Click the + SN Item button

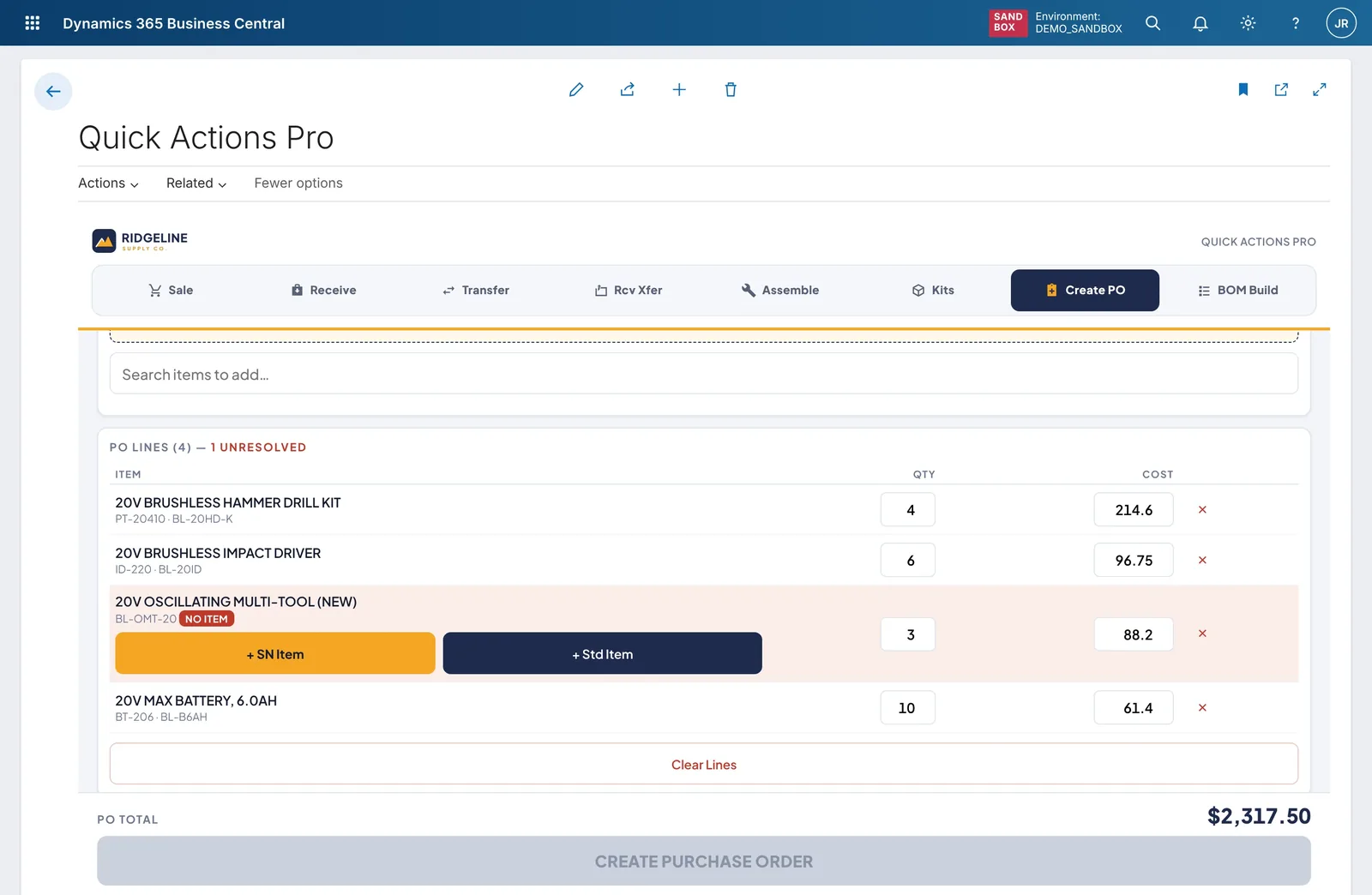(275, 653)
